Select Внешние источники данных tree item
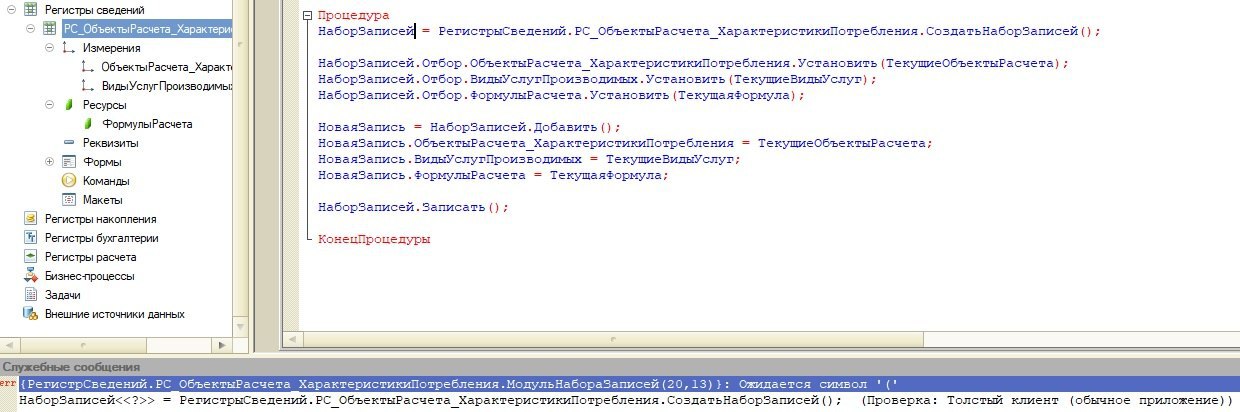 [114, 314]
